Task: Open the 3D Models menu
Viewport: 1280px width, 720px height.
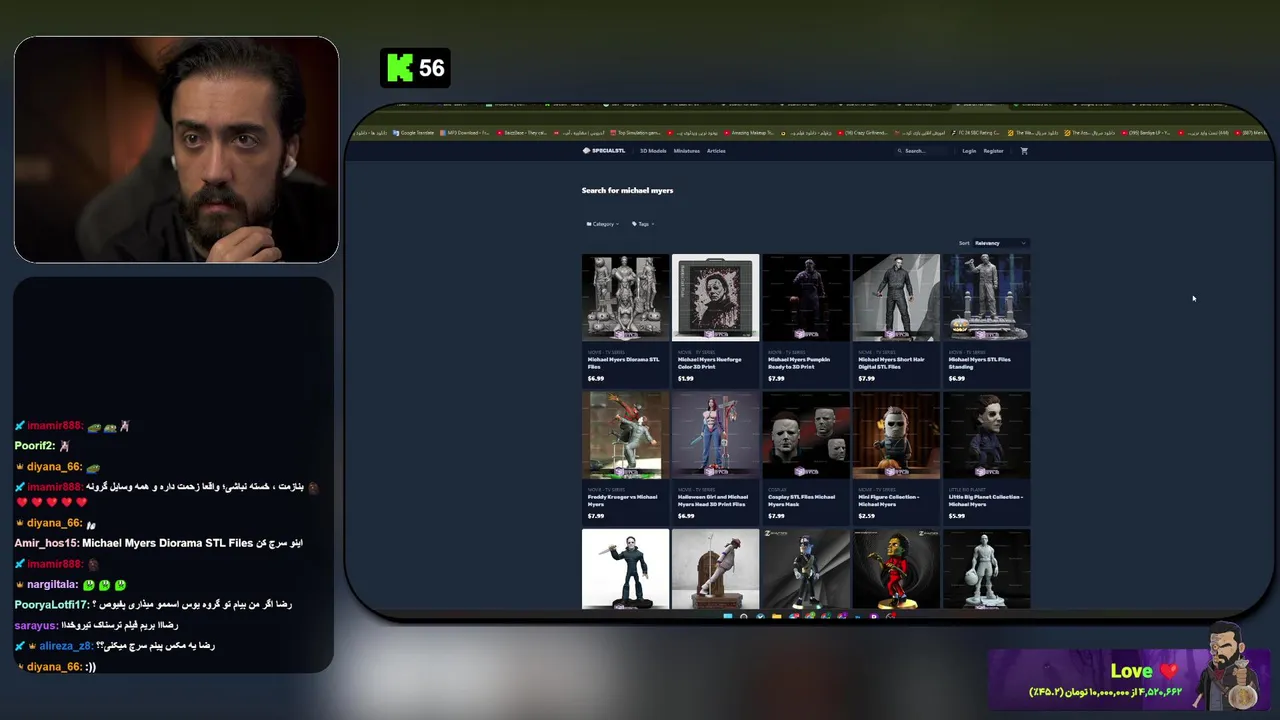Action: (653, 151)
